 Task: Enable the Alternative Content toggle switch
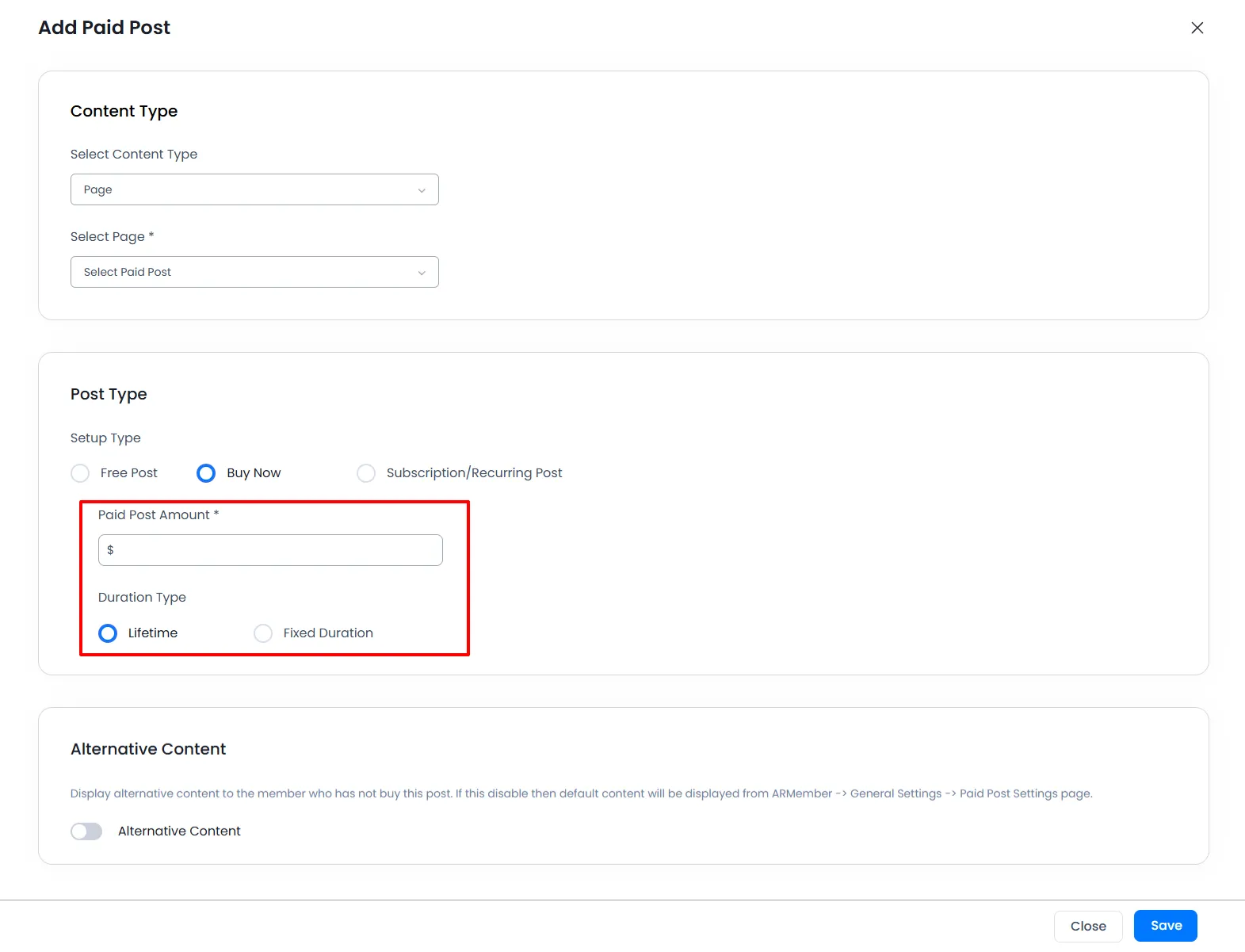pyautogui.click(x=86, y=831)
